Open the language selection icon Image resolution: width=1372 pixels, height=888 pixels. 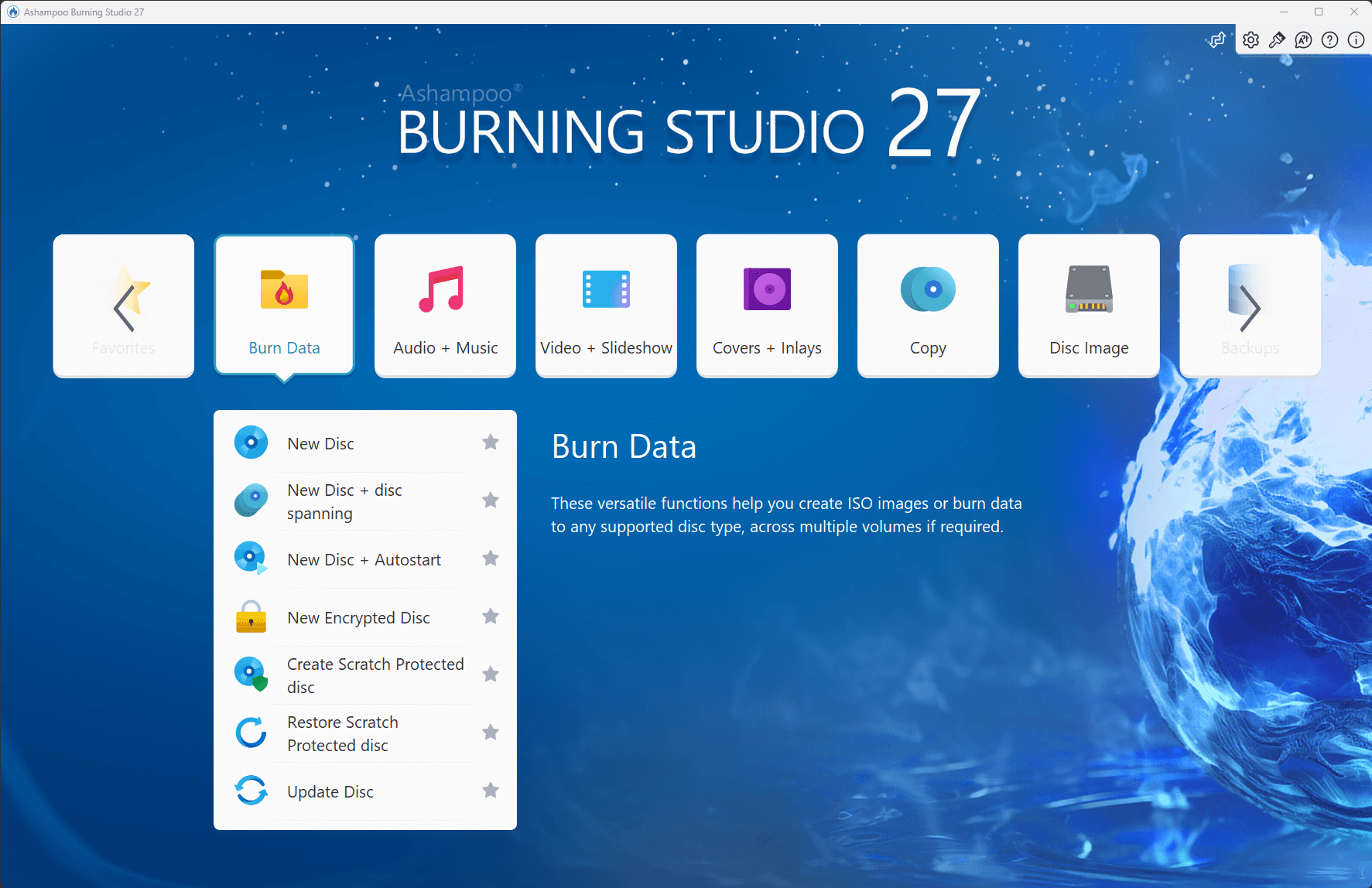pos(1303,39)
